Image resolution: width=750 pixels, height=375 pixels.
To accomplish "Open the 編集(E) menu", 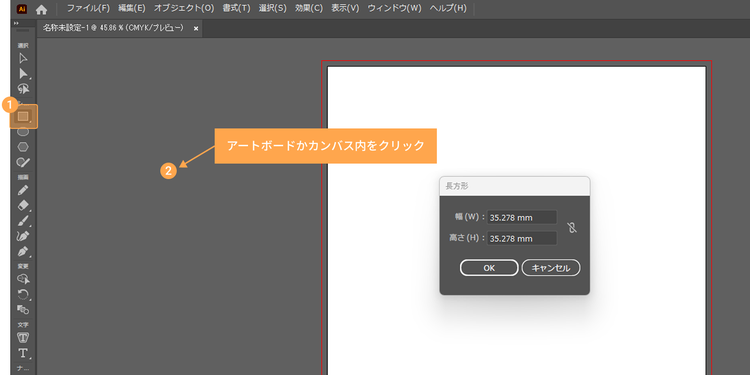I will 132,9.
